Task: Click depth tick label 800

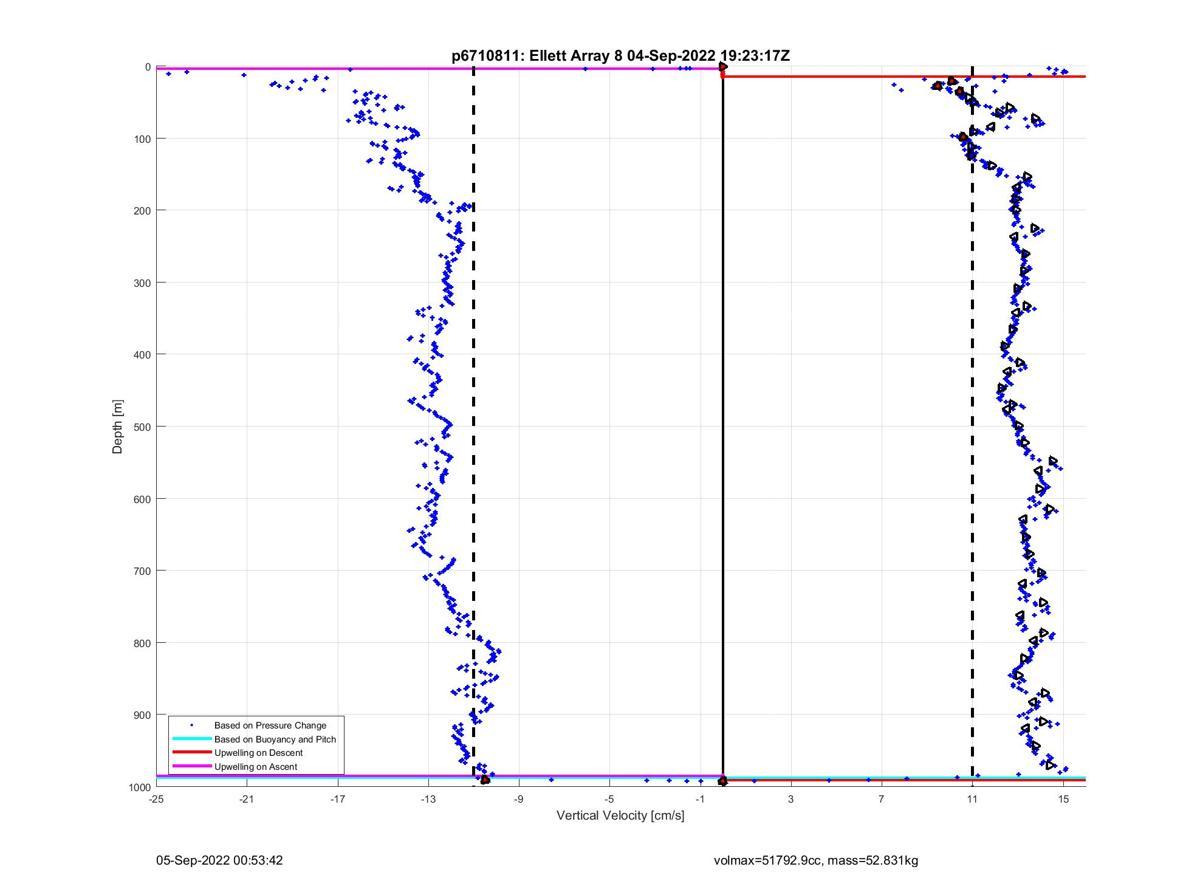Action: [143, 643]
